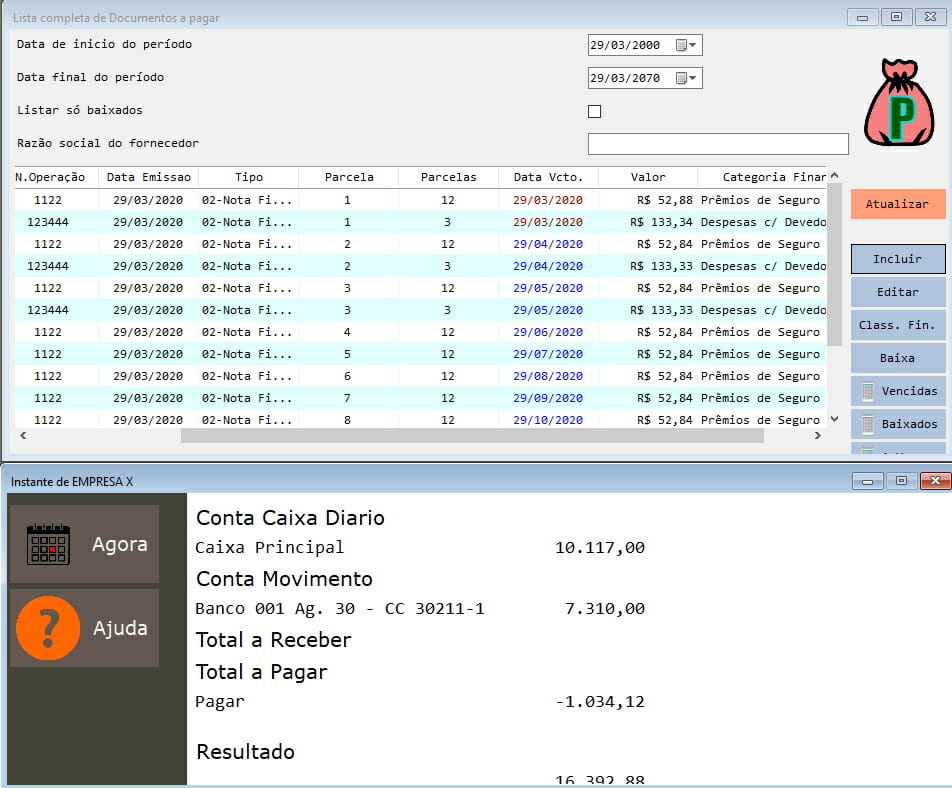Click the small icon on the Baixados button
Viewport: 952px width, 788px height.
(x=868, y=424)
